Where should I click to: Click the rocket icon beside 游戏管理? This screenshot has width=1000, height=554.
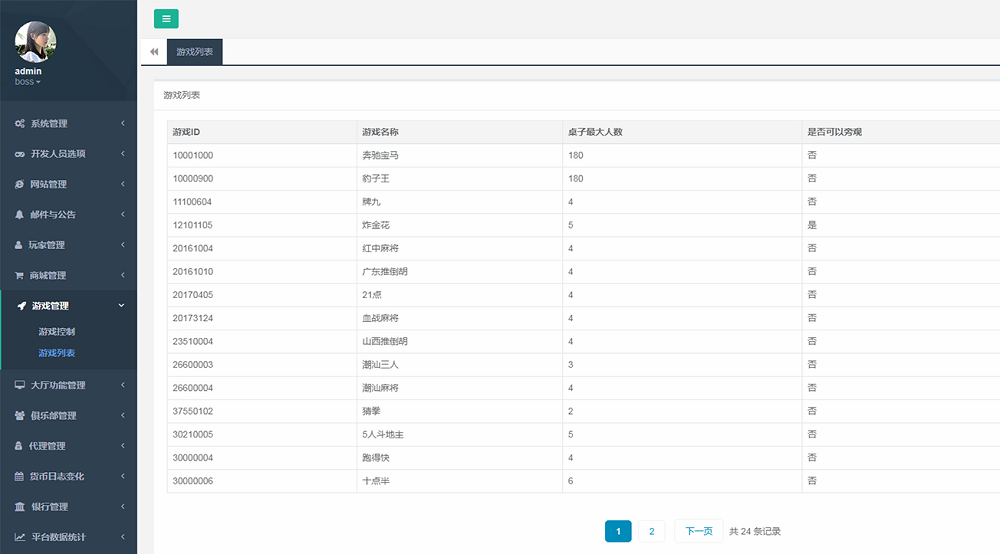point(21,306)
